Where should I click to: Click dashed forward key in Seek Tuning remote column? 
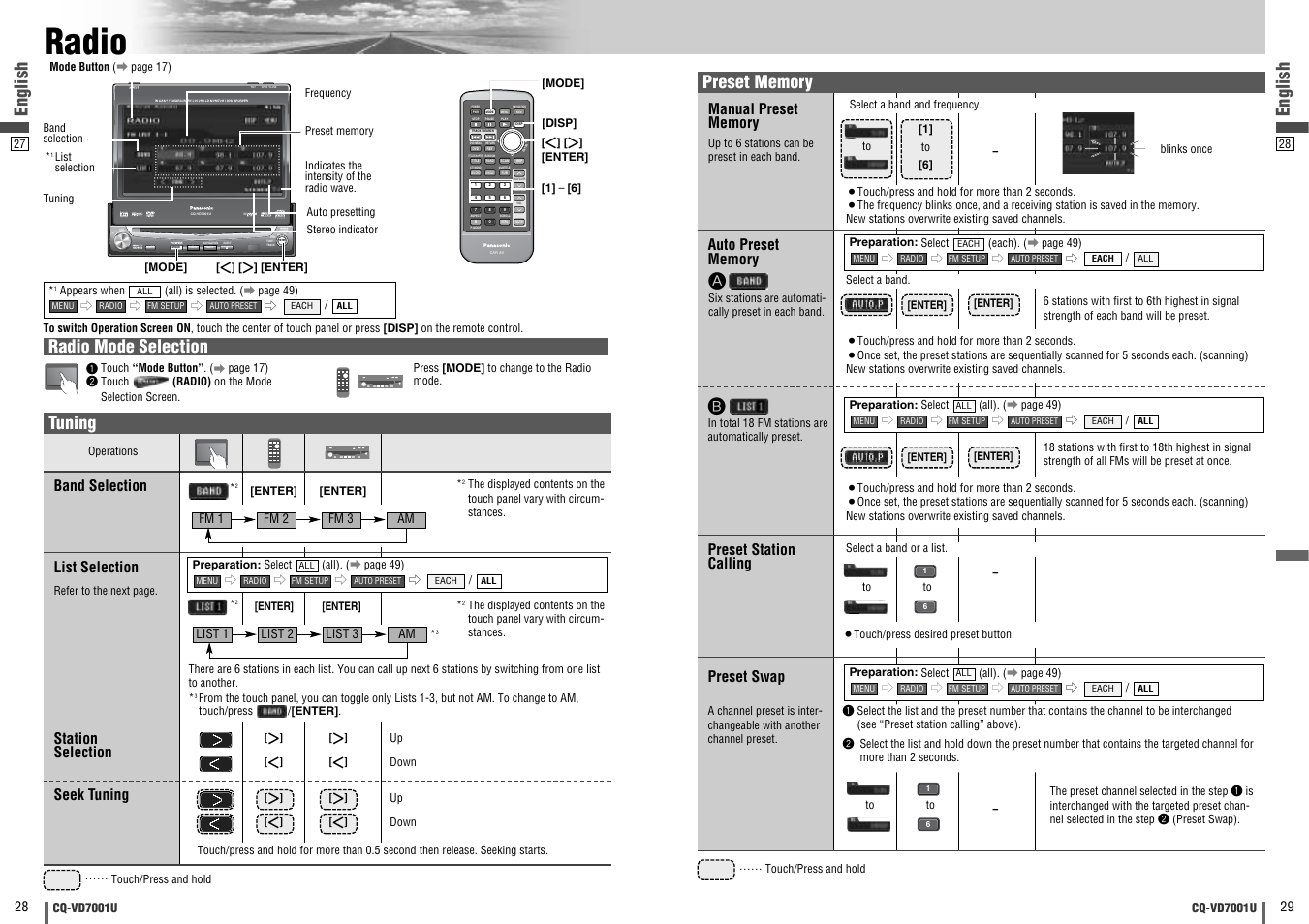coord(274,799)
